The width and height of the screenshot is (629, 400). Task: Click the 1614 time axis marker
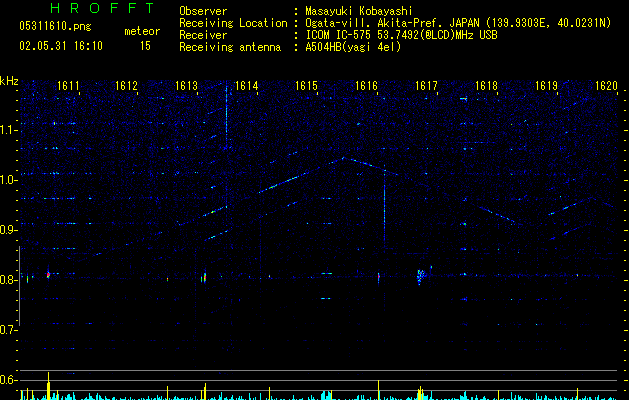click(246, 86)
